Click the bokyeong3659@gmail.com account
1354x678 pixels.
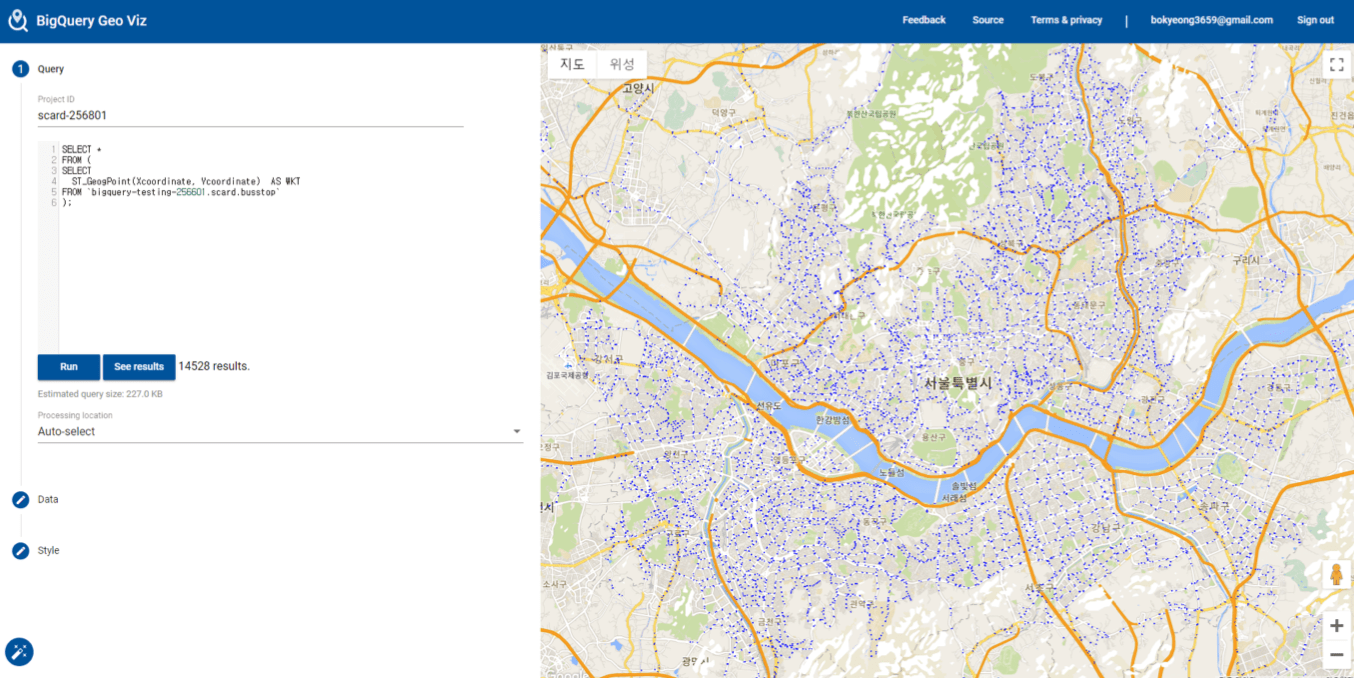click(x=1211, y=20)
